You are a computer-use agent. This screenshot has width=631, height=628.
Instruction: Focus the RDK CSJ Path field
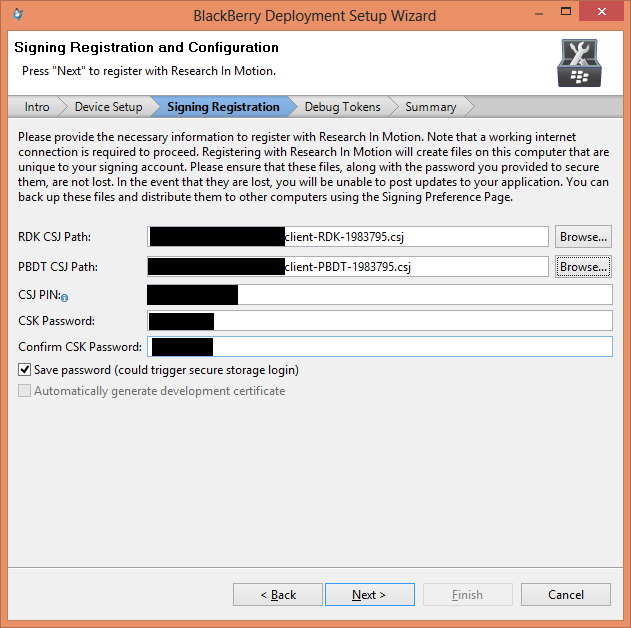[x=348, y=237]
